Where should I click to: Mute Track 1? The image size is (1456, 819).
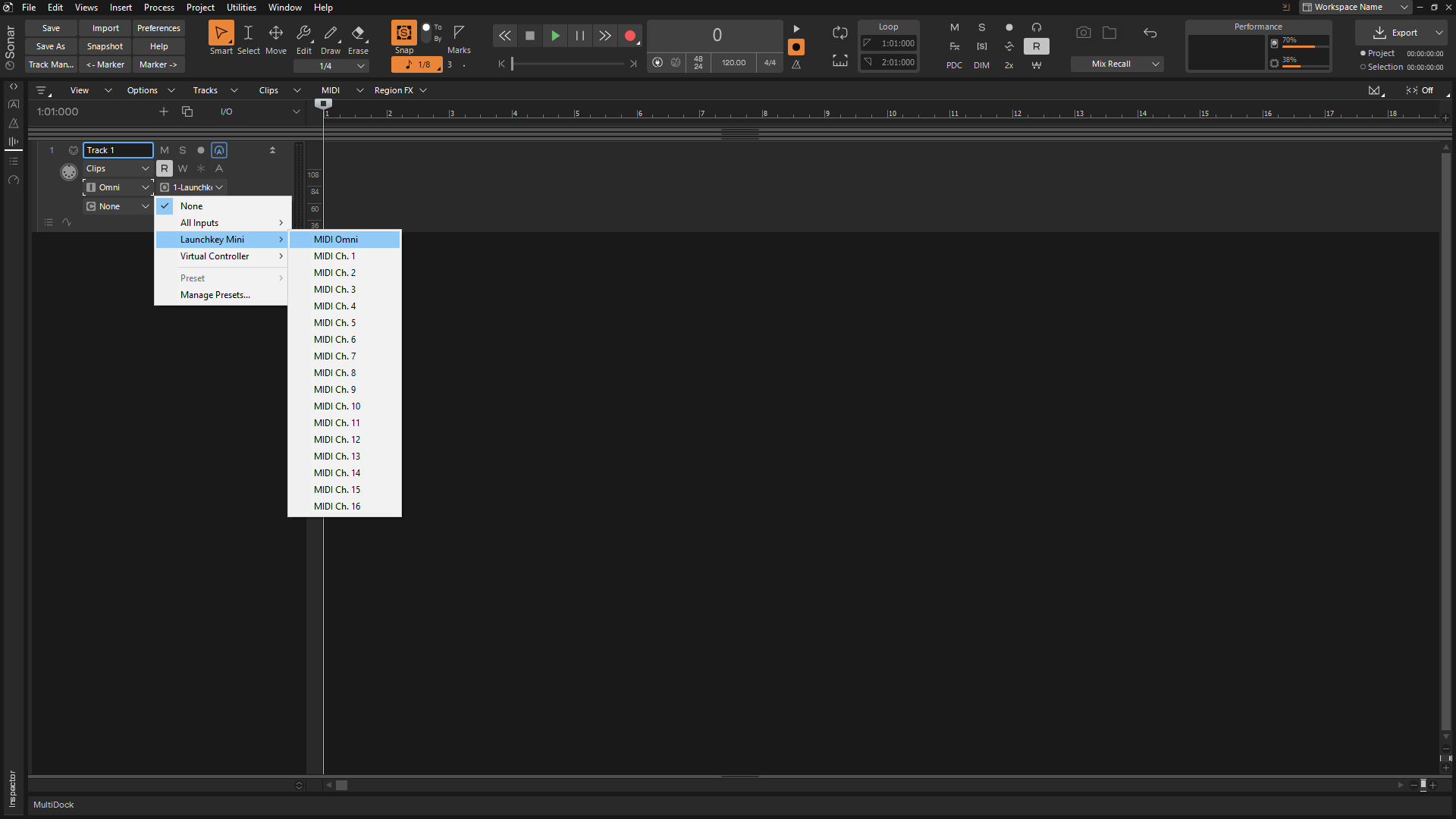pyautogui.click(x=165, y=150)
